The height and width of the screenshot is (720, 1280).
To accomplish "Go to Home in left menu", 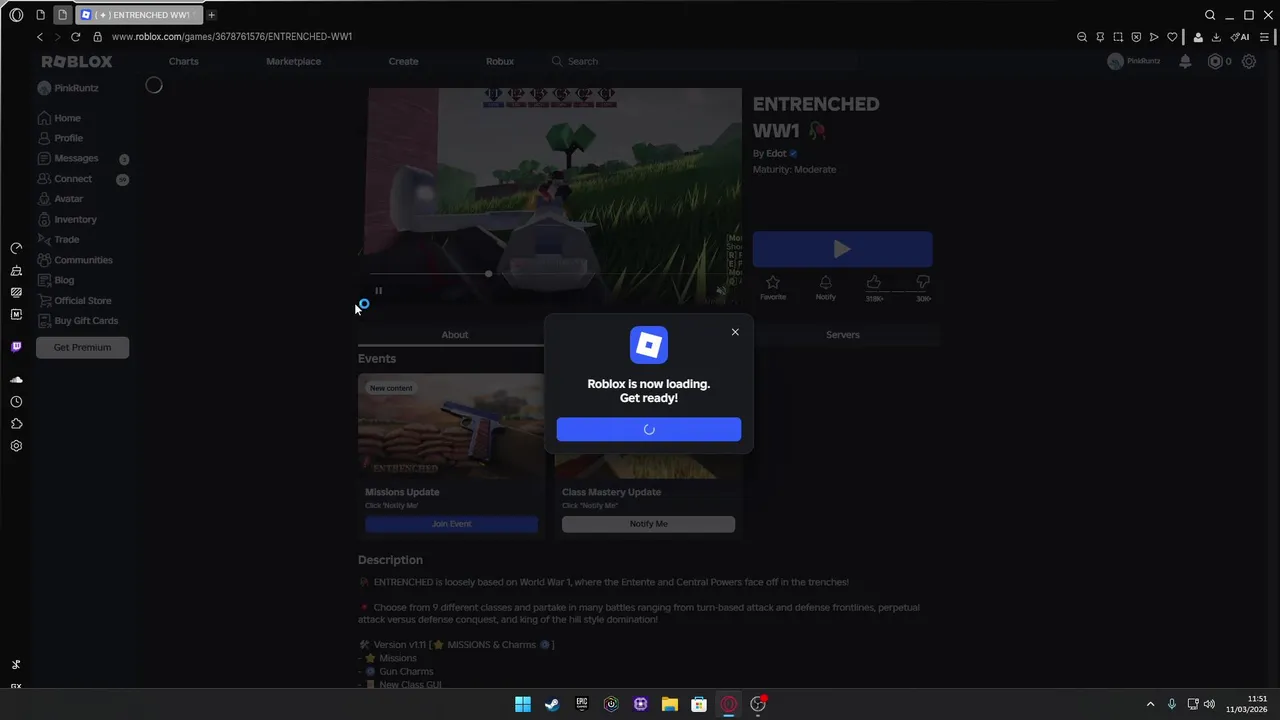I will point(59,118).
